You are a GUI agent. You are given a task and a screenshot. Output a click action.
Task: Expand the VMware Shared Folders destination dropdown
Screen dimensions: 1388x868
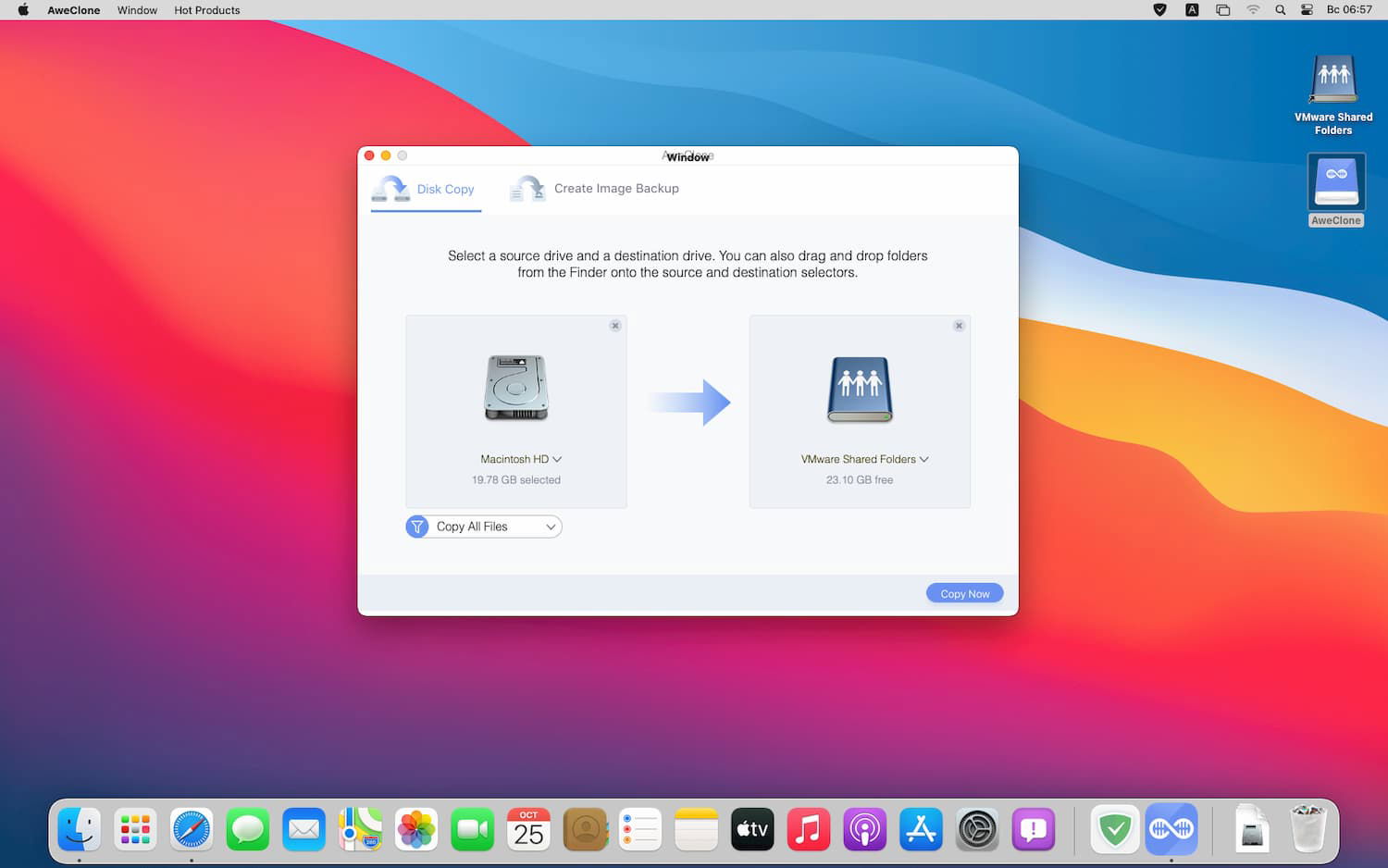(865, 459)
